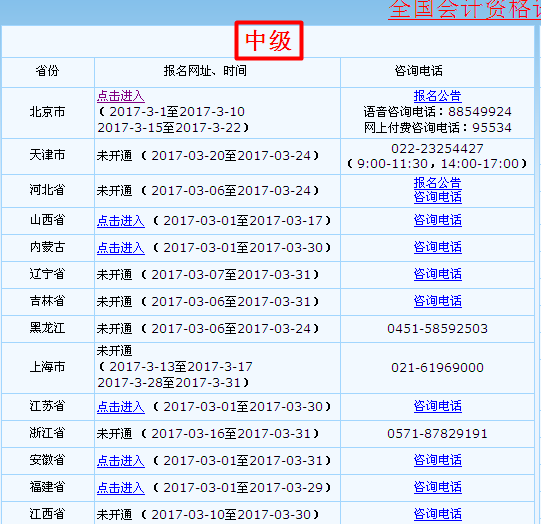Select phone number 021-61969000
541x524 pixels.
(x=437, y=368)
